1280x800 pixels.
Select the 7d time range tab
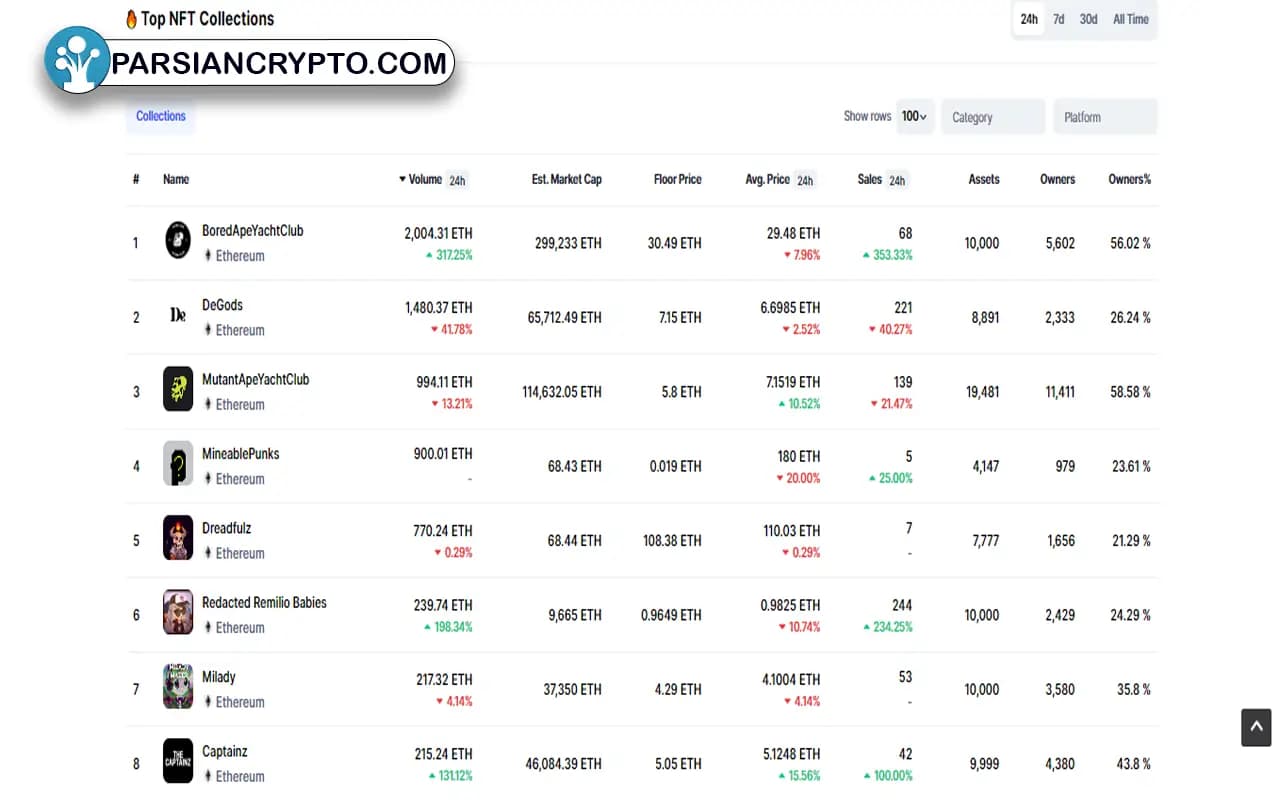point(1058,19)
